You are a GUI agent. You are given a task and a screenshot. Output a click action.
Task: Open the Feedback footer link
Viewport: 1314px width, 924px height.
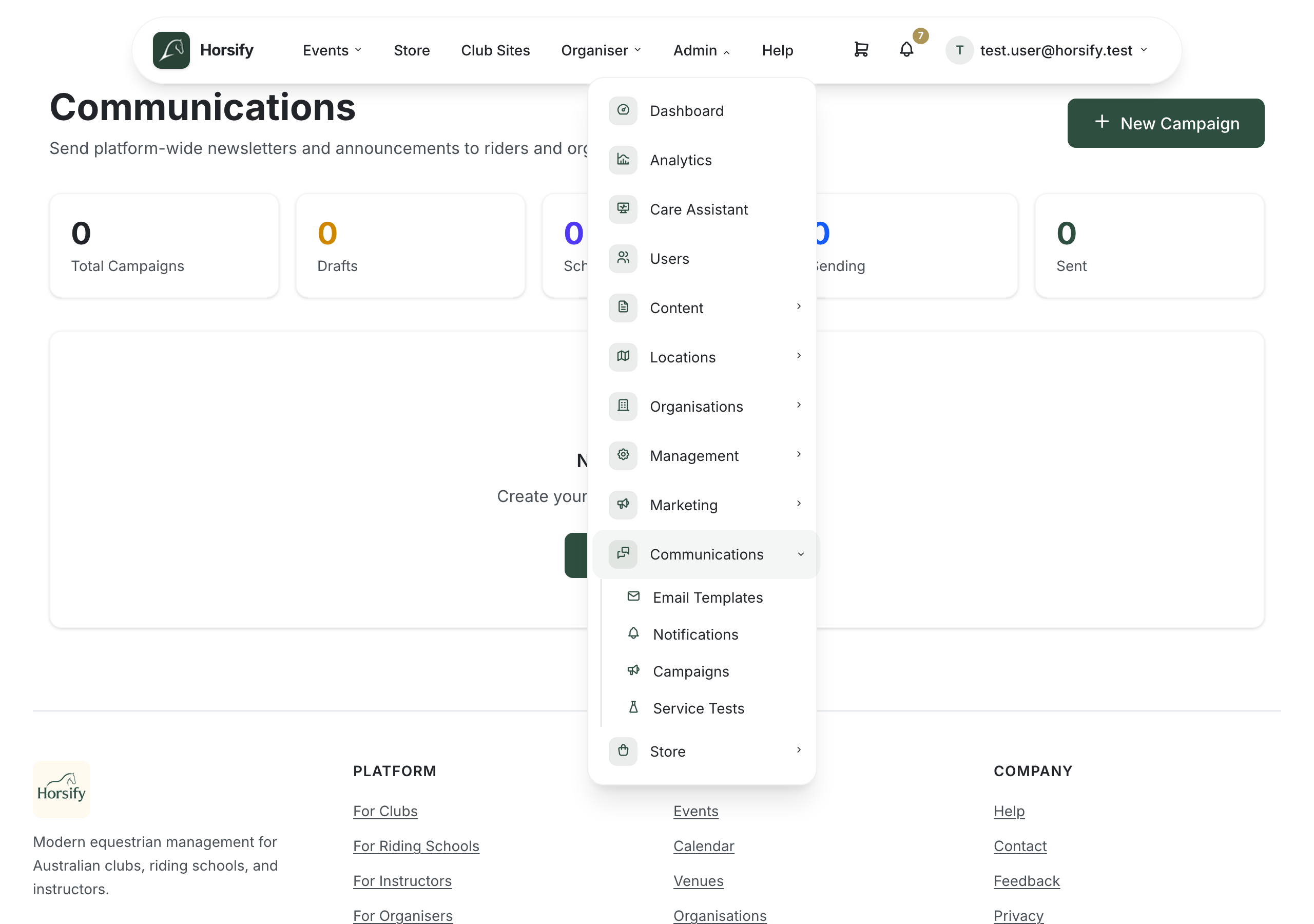pyautogui.click(x=1026, y=880)
